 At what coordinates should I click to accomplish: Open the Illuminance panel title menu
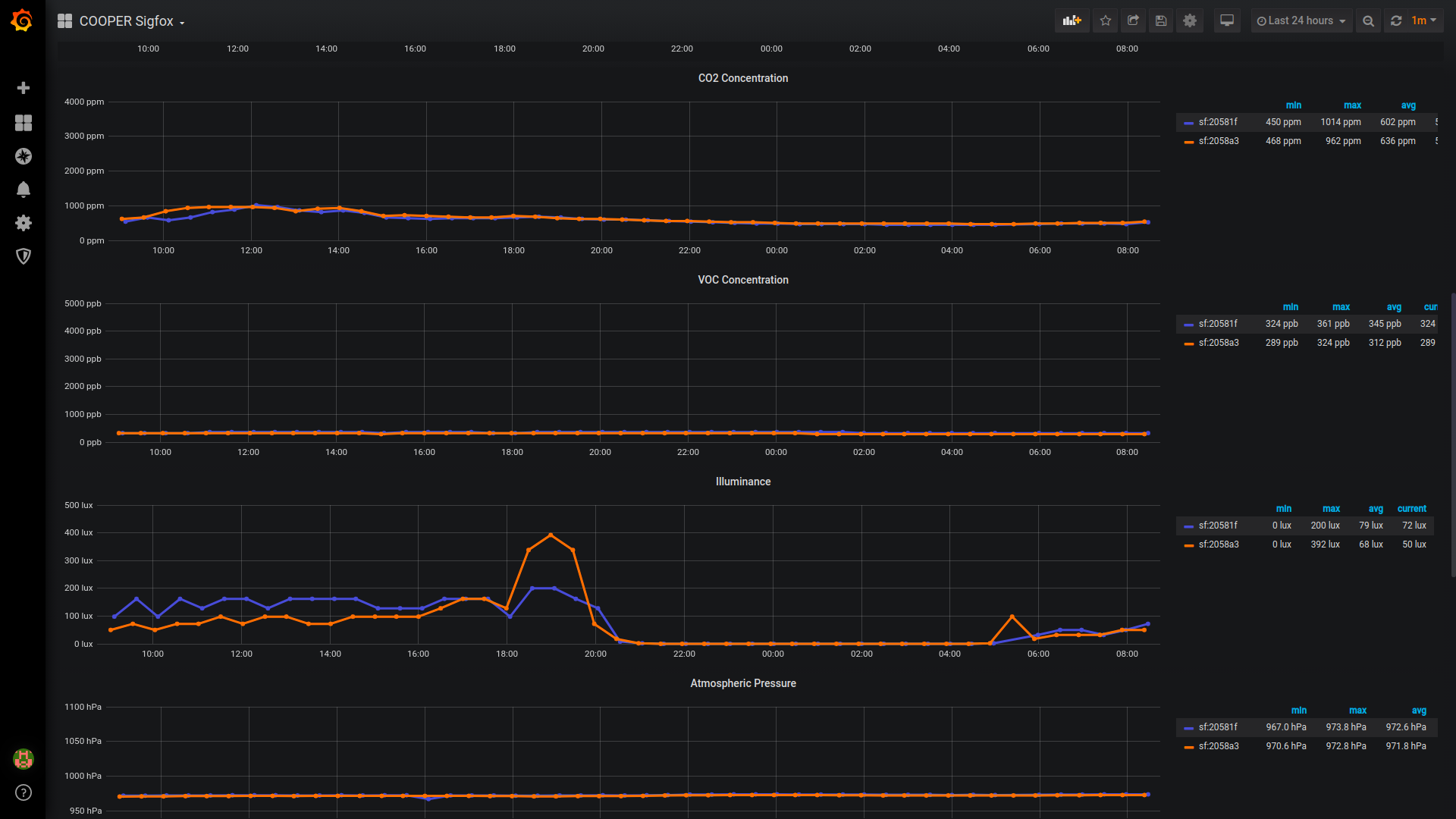pyautogui.click(x=742, y=482)
